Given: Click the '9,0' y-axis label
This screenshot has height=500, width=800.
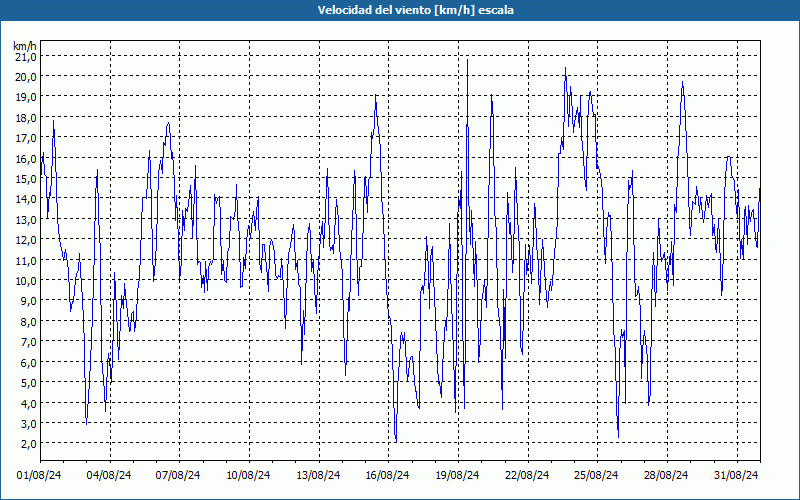Looking at the screenshot, I should (29, 302).
